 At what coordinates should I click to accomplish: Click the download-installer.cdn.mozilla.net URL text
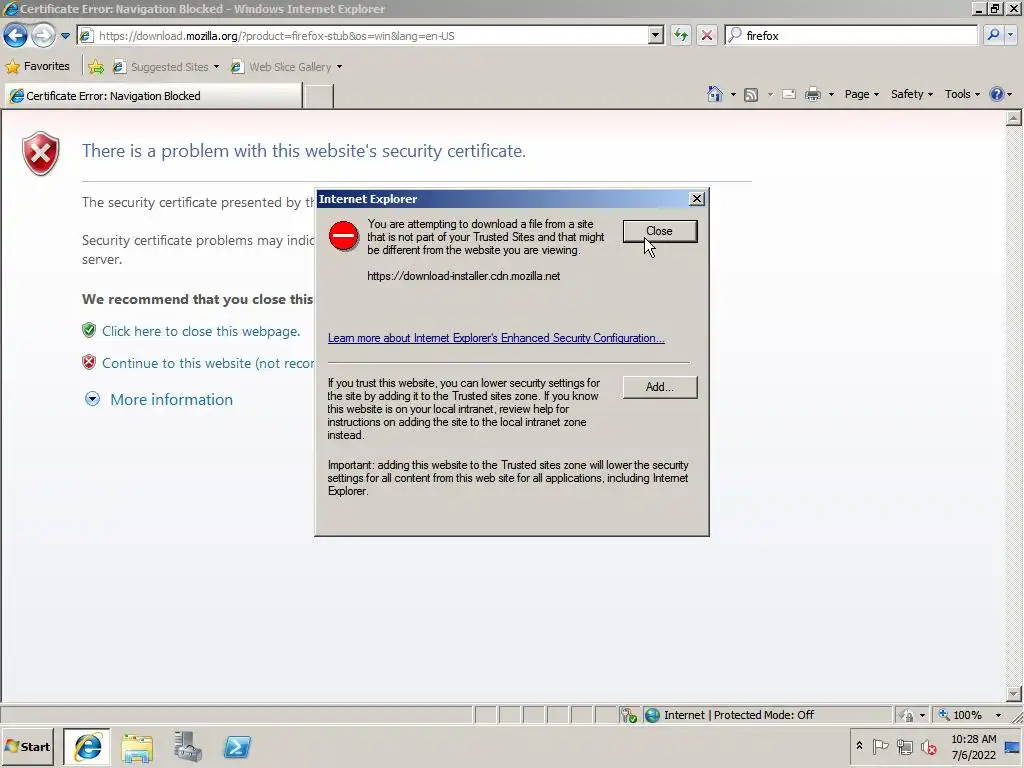(464, 276)
